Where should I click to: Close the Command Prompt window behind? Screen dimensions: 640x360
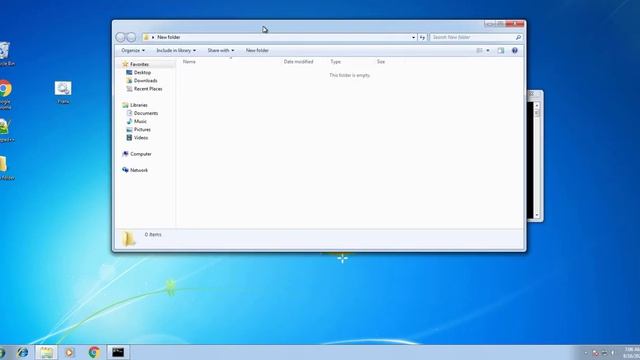click(532, 94)
